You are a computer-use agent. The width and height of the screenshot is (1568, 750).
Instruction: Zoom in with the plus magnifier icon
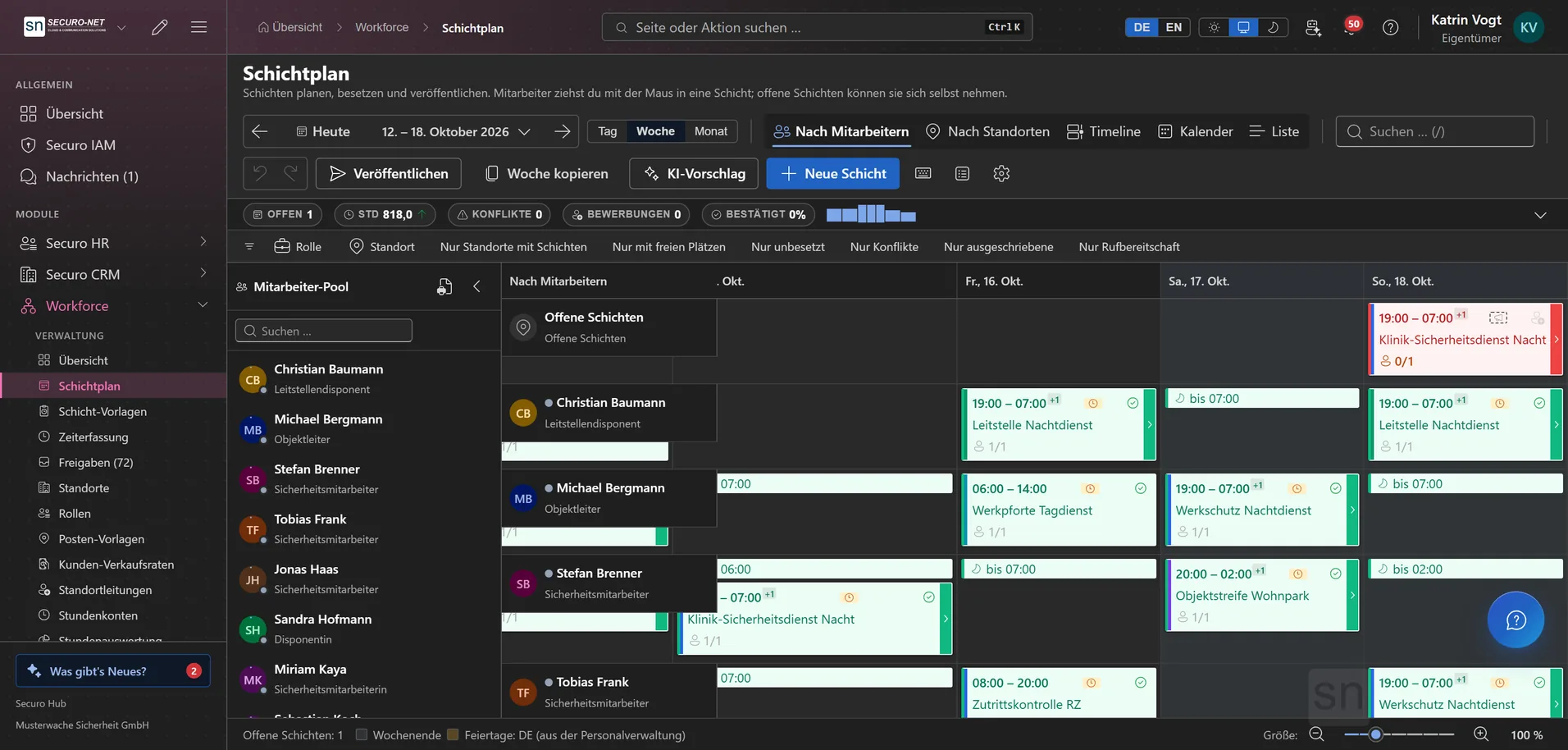pyautogui.click(x=1481, y=734)
